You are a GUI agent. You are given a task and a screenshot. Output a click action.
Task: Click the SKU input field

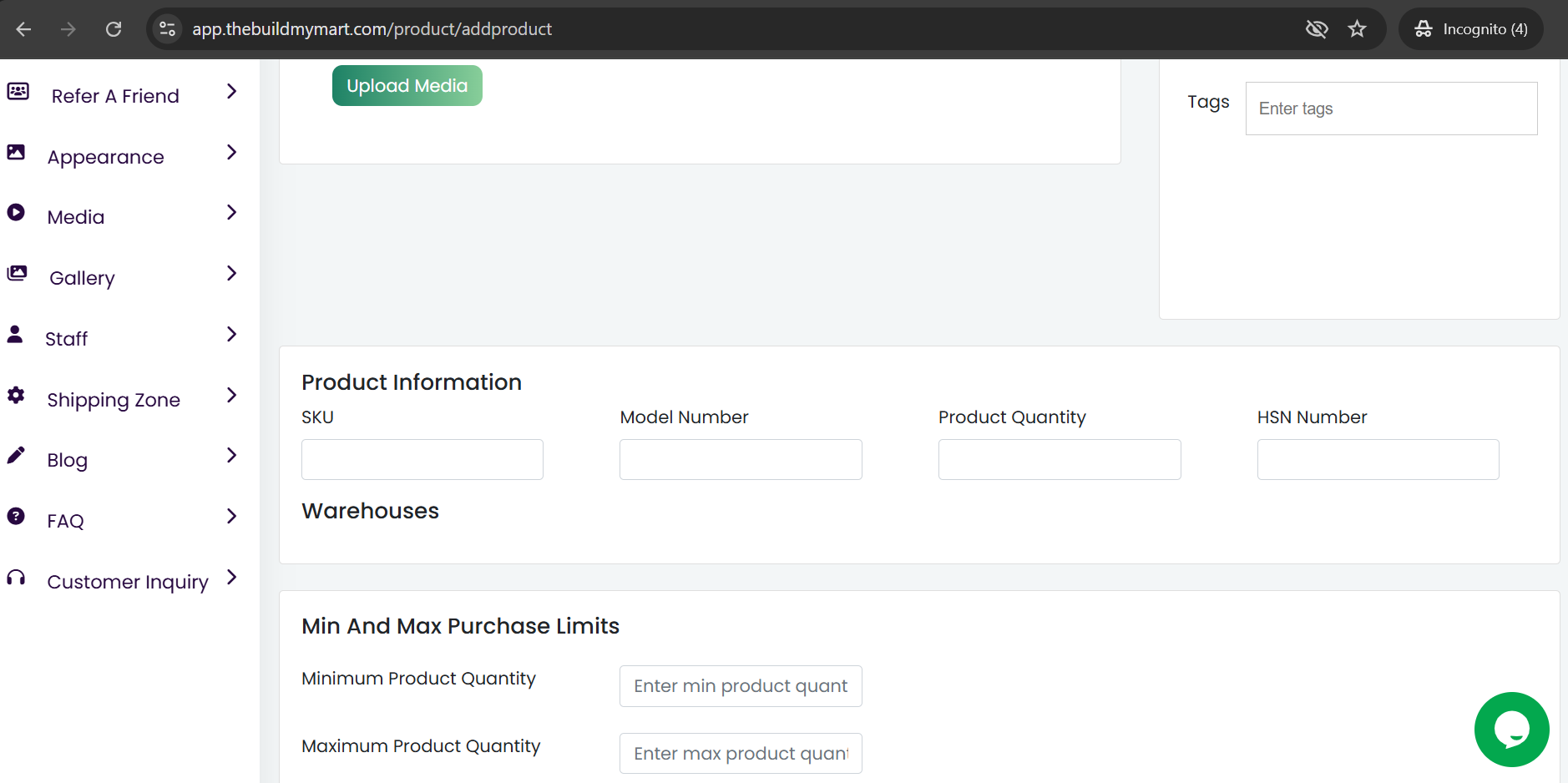click(x=422, y=459)
